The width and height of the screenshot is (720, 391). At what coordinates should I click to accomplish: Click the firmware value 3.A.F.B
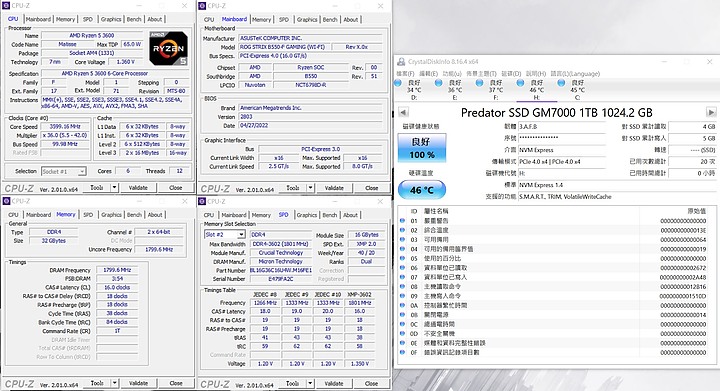point(562,126)
